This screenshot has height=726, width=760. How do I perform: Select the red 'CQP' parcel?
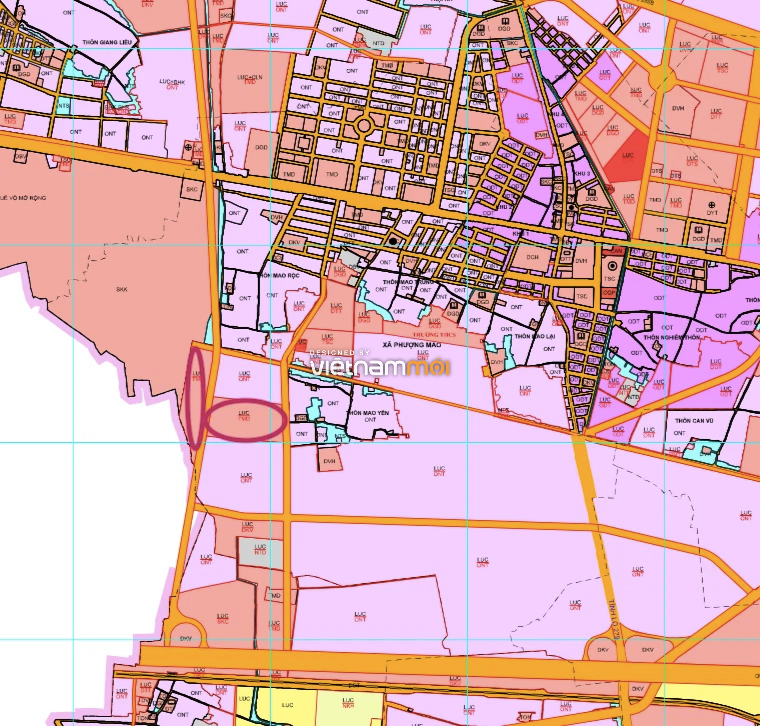click(609, 293)
